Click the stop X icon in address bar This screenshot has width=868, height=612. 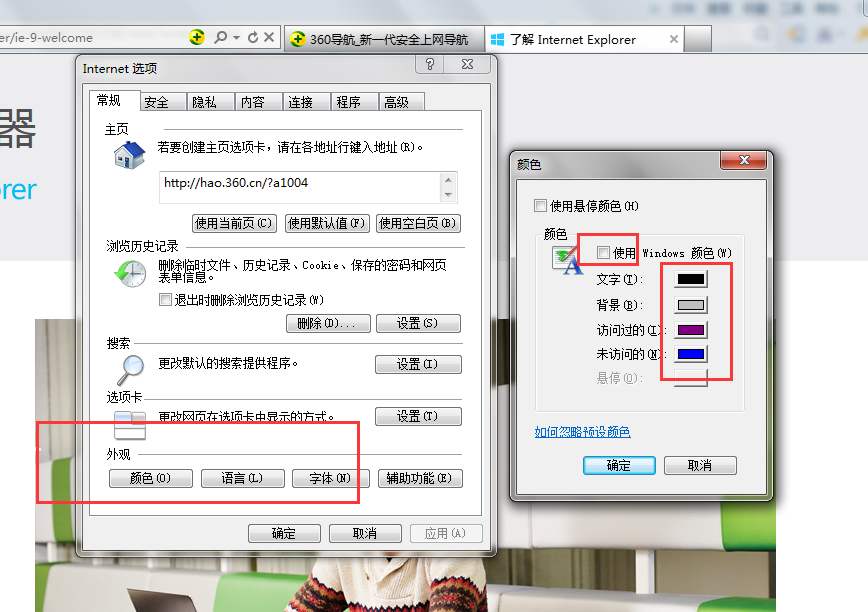pyautogui.click(x=269, y=37)
